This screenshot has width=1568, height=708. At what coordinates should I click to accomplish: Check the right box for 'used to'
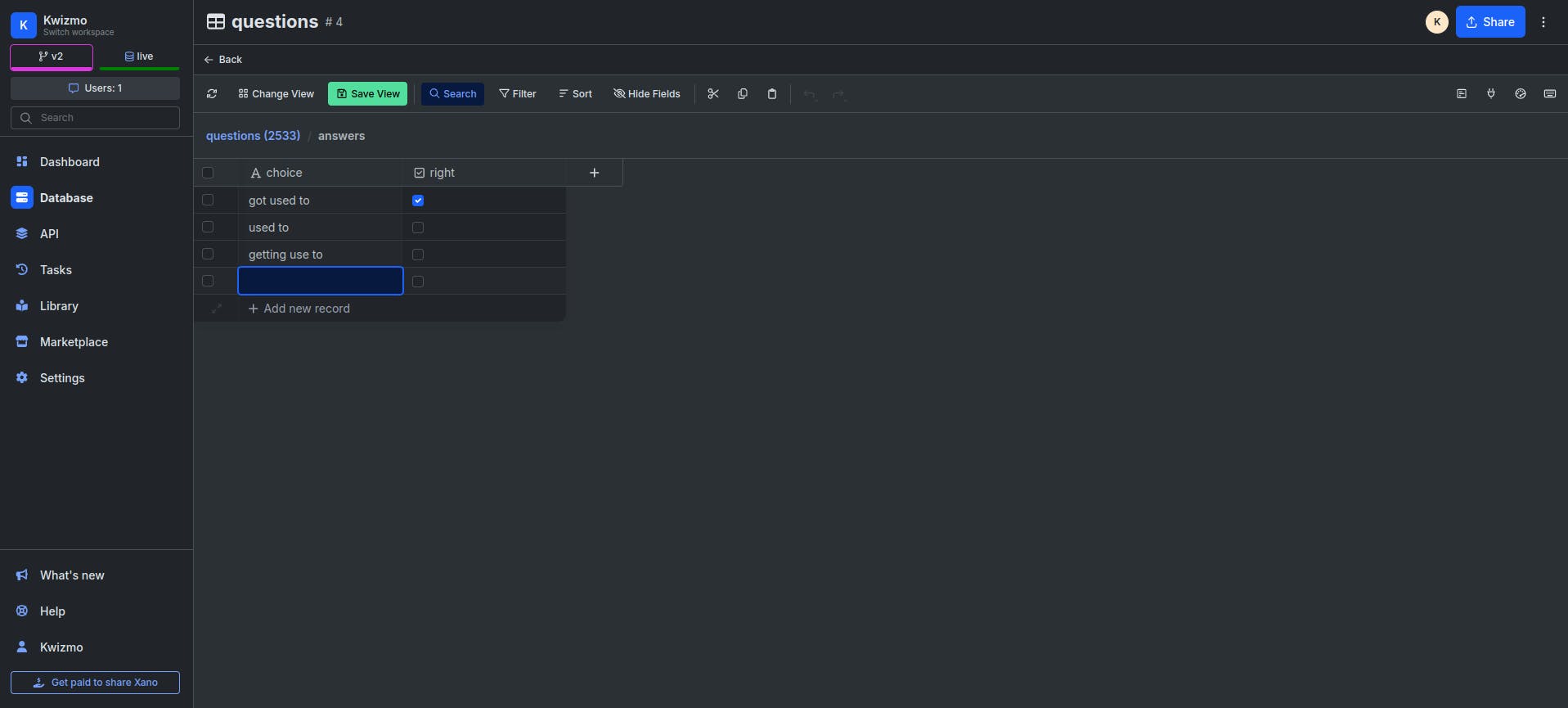pos(418,228)
